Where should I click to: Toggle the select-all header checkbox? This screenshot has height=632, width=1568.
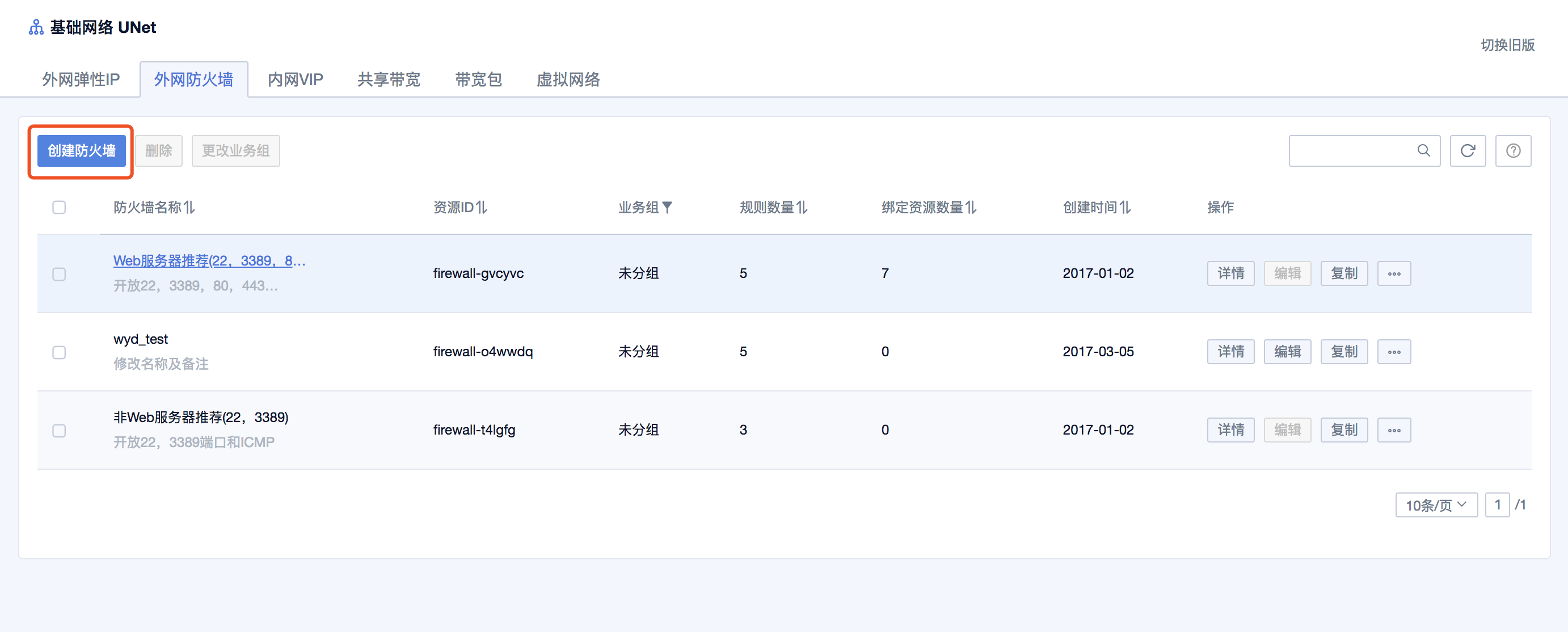tap(59, 208)
